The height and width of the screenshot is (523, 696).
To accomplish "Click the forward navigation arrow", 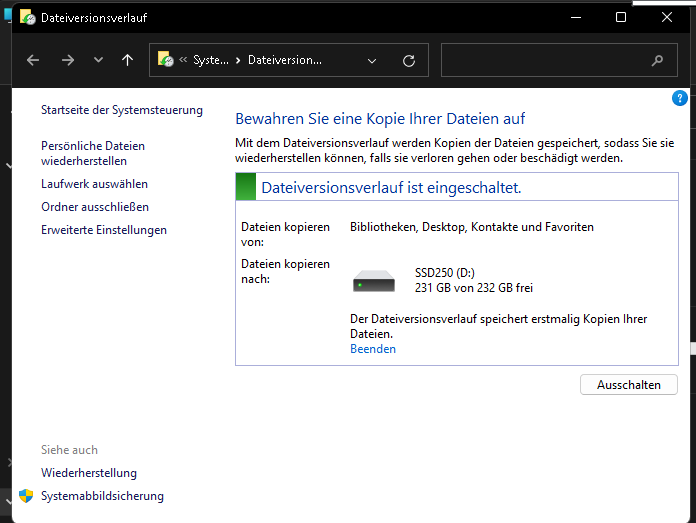I will click(x=67, y=60).
